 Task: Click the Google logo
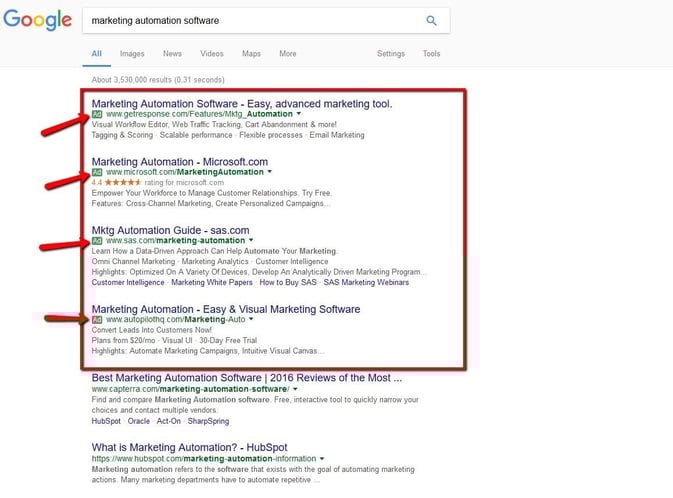(37, 20)
